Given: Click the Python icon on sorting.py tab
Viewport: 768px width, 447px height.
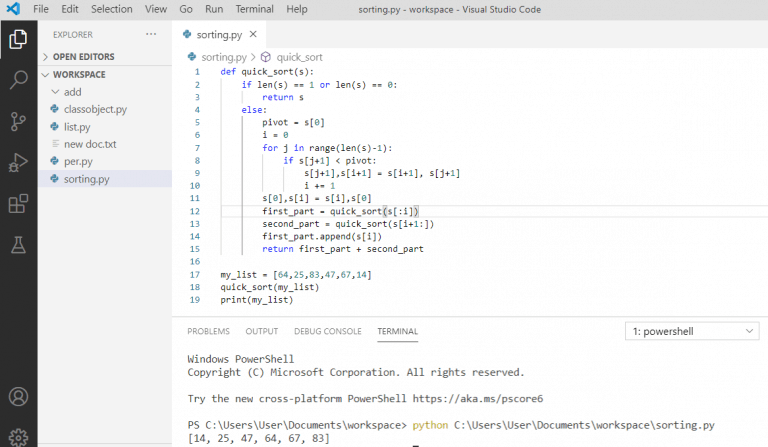Looking at the screenshot, I should [x=187, y=34].
